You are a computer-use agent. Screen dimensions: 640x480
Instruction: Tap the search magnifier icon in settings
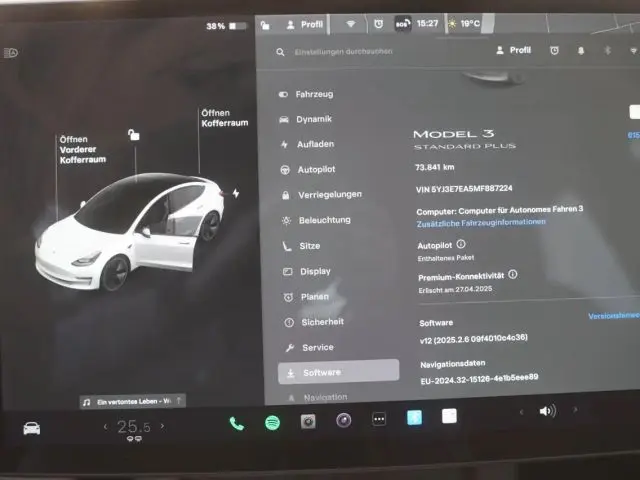pos(280,52)
